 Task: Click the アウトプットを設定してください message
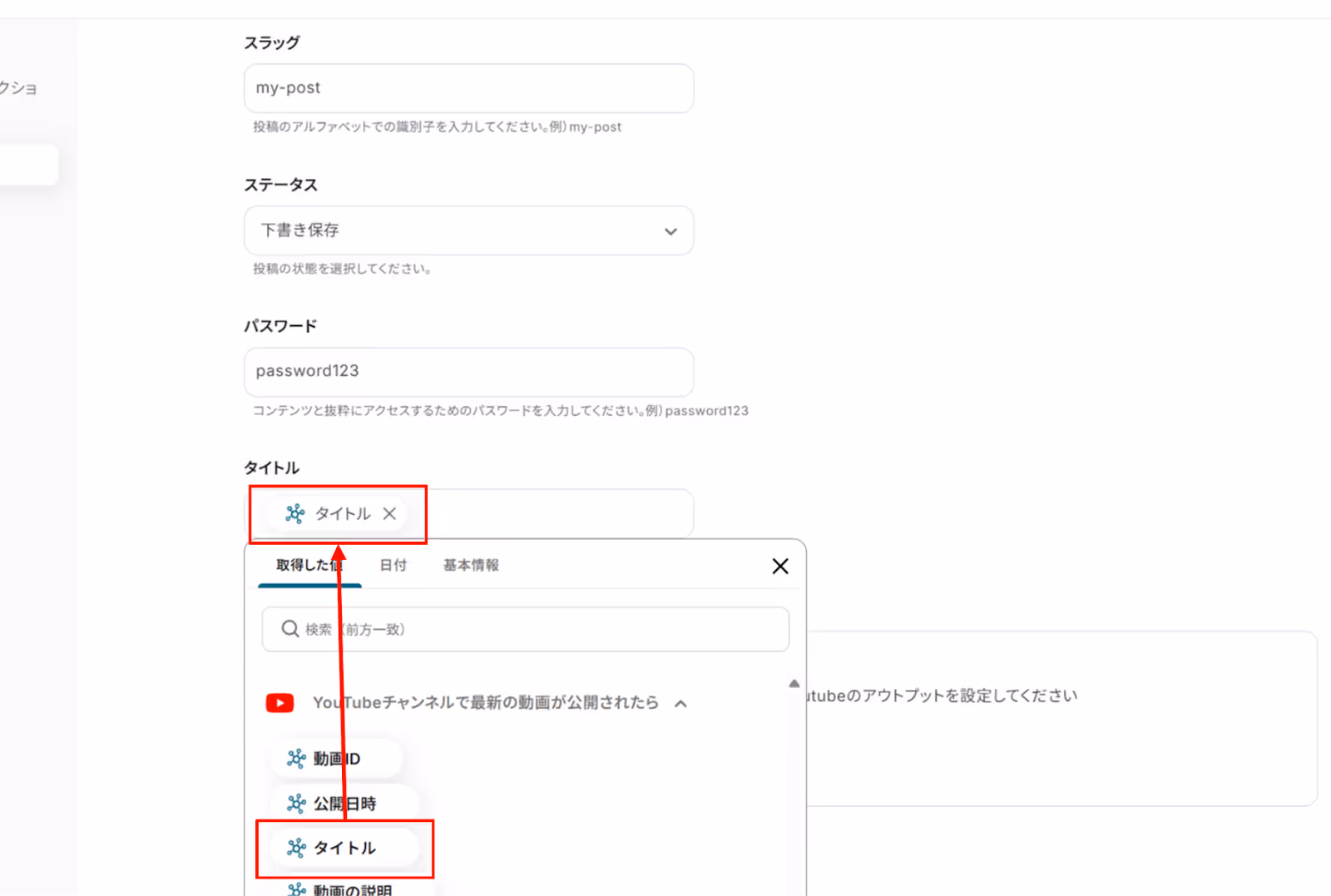(x=943, y=696)
